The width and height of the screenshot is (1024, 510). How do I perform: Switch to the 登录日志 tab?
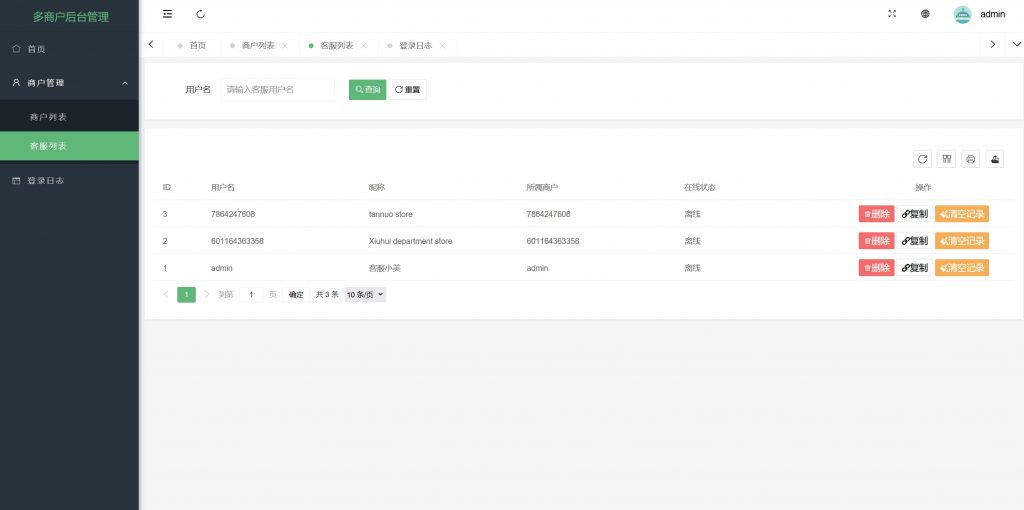coord(415,46)
